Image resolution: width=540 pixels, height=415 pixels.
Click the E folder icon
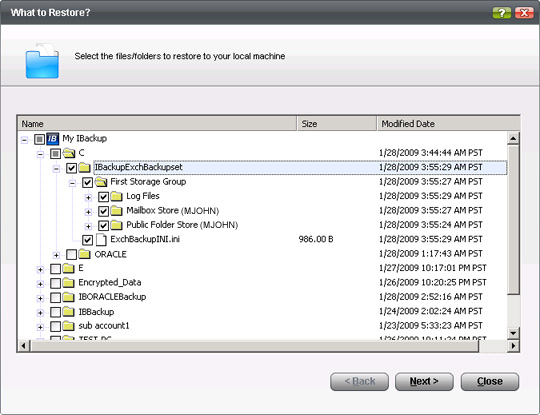coord(69,269)
